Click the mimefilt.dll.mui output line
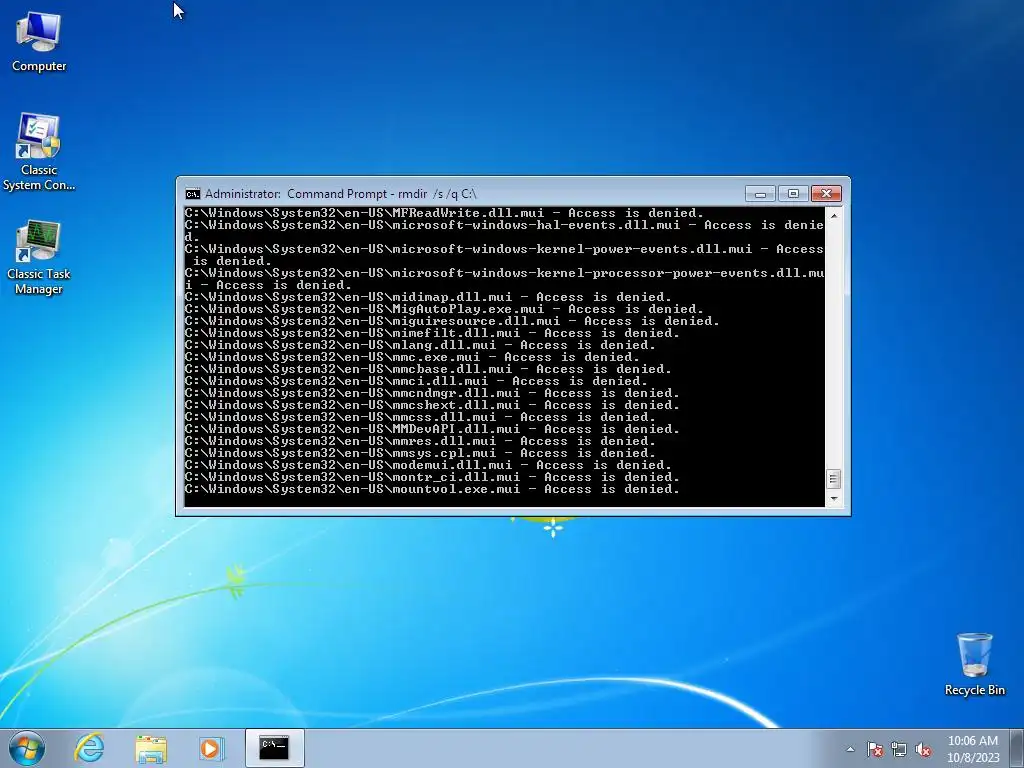This screenshot has width=1024, height=768. click(x=432, y=333)
